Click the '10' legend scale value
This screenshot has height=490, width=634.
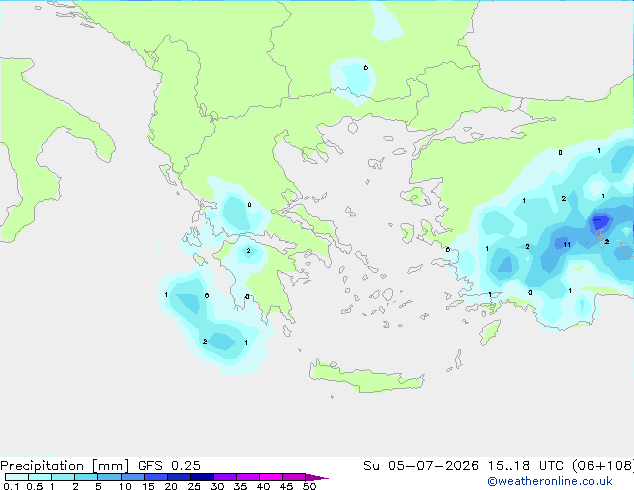(125, 486)
